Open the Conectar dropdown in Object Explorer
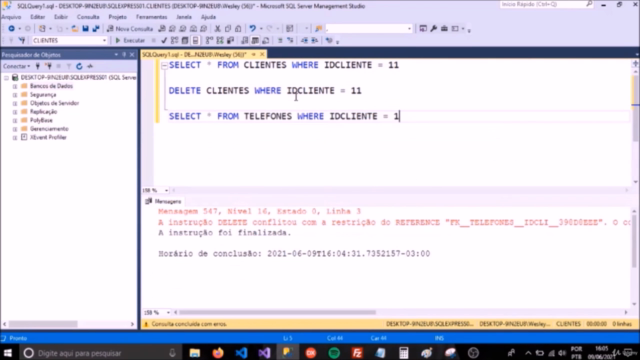This screenshot has width=640, height=360. coord(16,66)
